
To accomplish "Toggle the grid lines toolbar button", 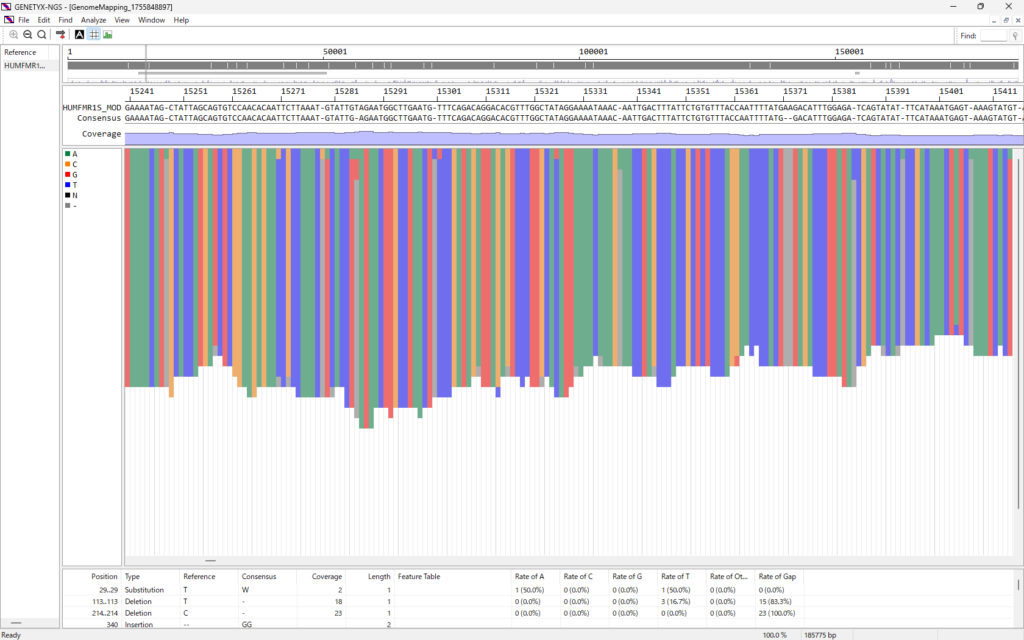I will click(x=94, y=34).
